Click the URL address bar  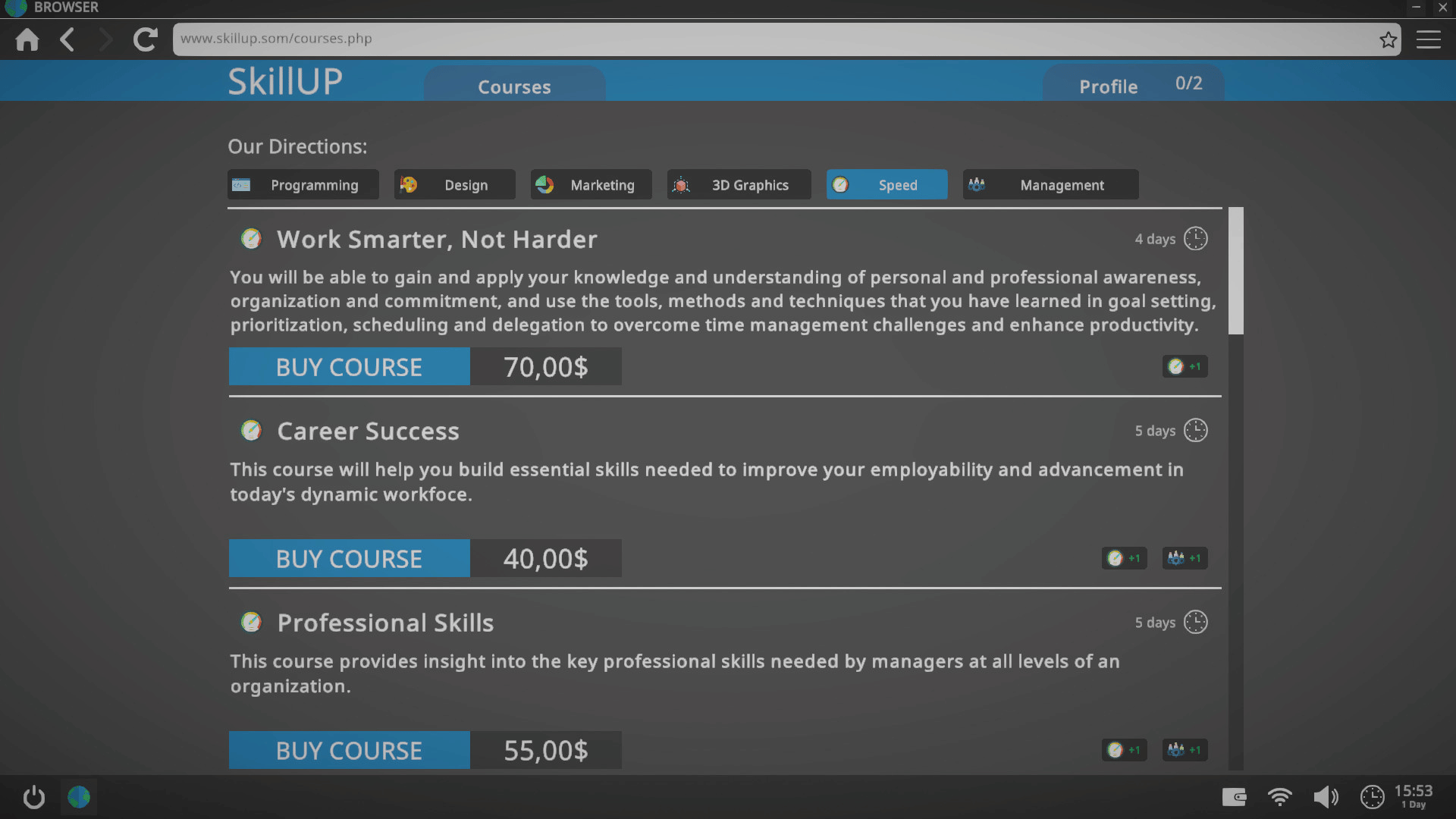[773, 39]
